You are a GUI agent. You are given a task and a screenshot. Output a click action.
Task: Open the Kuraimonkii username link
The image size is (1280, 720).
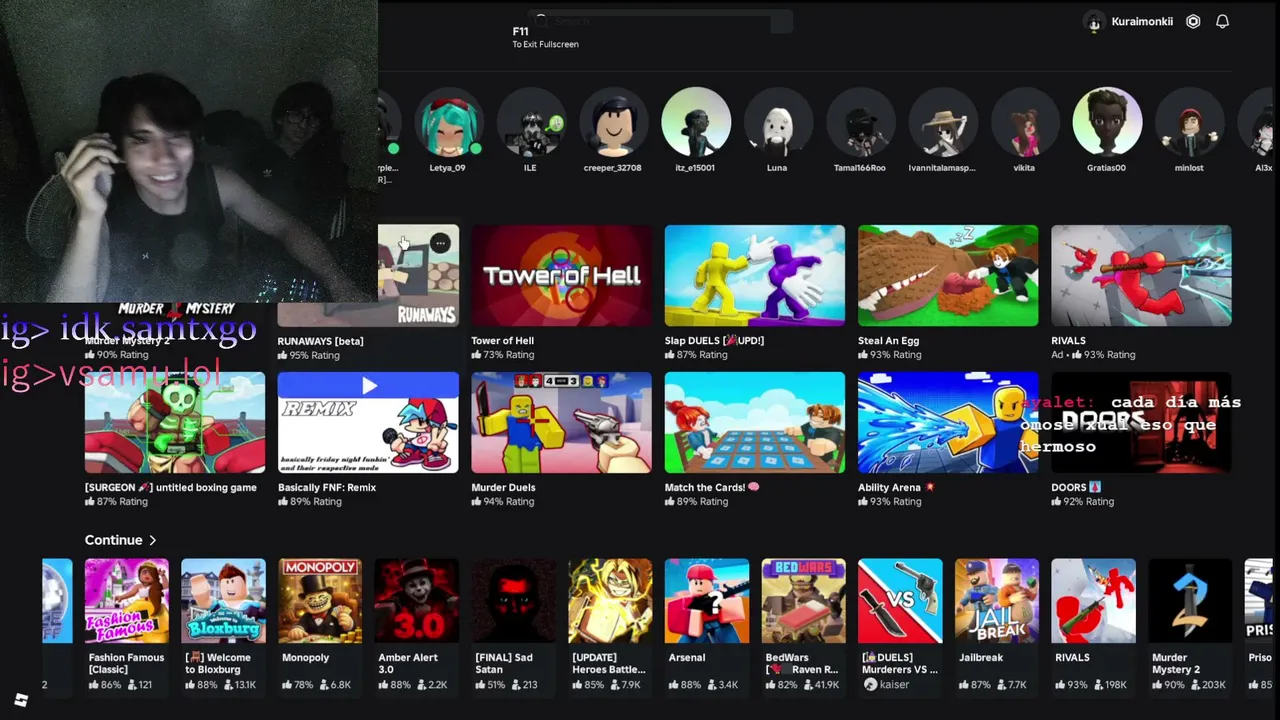click(1142, 22)
